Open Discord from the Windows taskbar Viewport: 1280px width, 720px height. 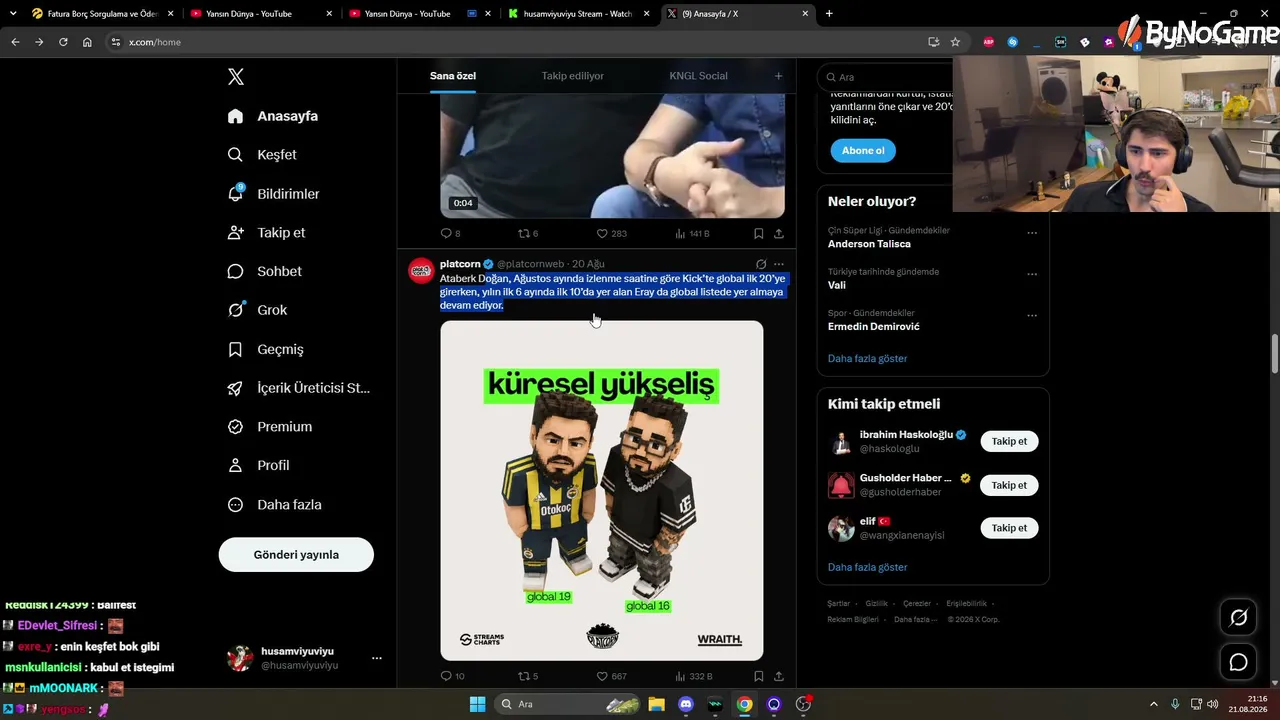pos(685,704)
